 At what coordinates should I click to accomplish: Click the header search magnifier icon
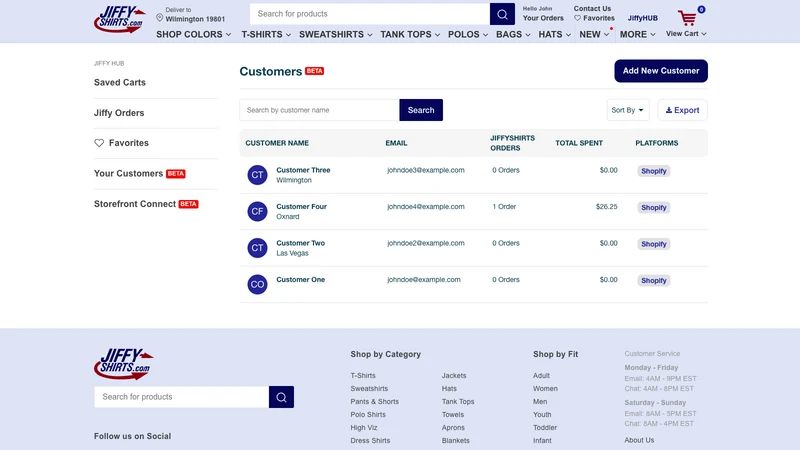coord(502,14)
